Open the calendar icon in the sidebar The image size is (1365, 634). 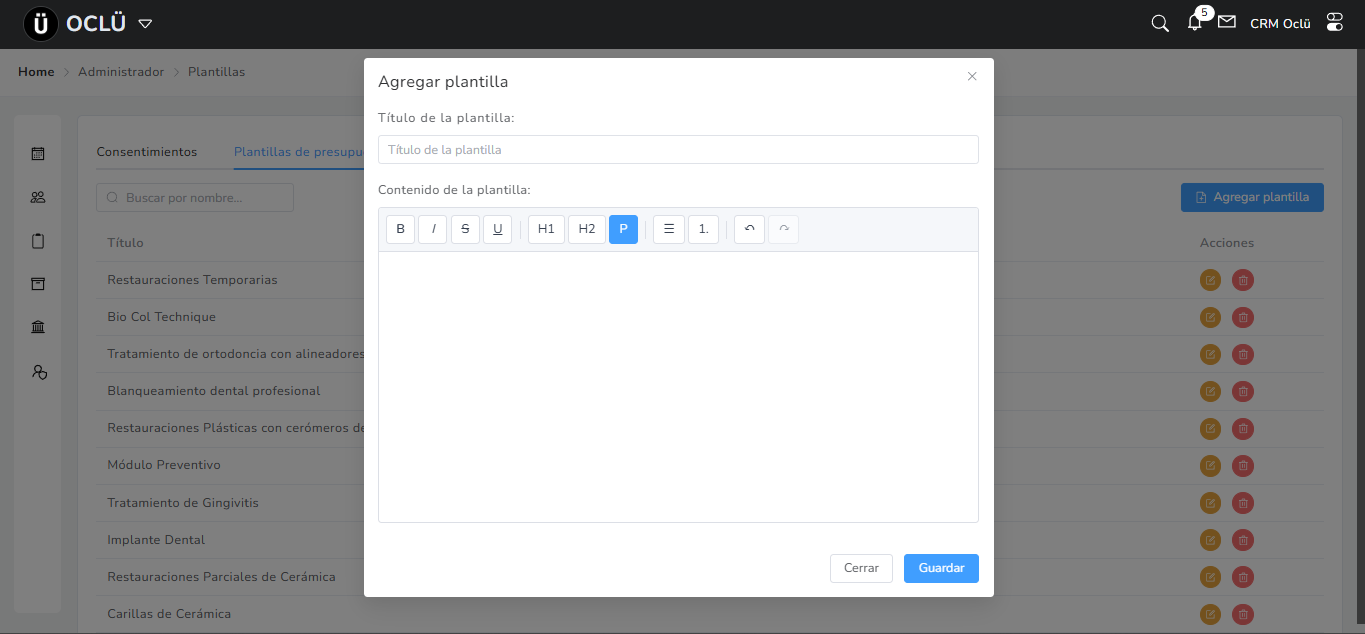coord(38,154)
